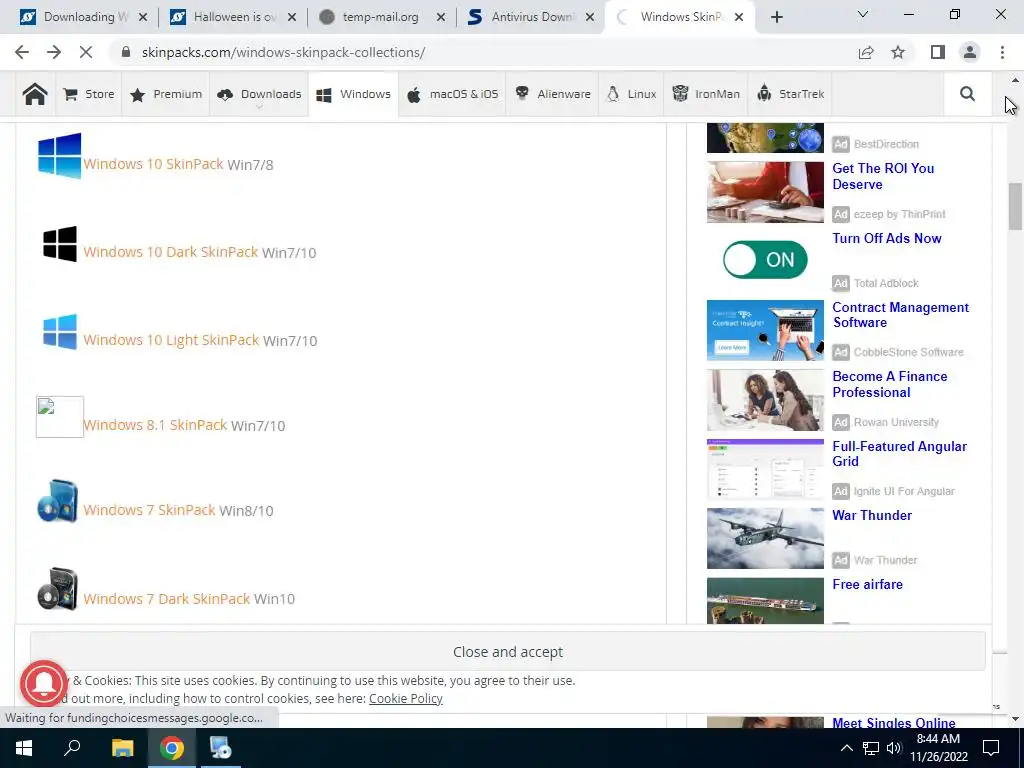Click the black Windows 10 Dark logo

(59, 244)
